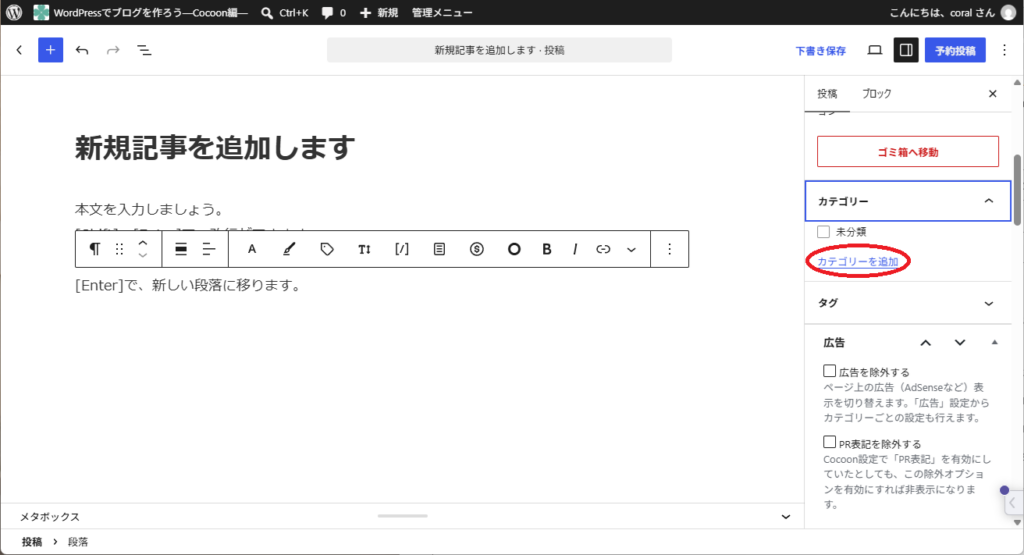Open the editor options three-dot menu
Screen dimensions: 1024x555
click(x=1004, y=50)
